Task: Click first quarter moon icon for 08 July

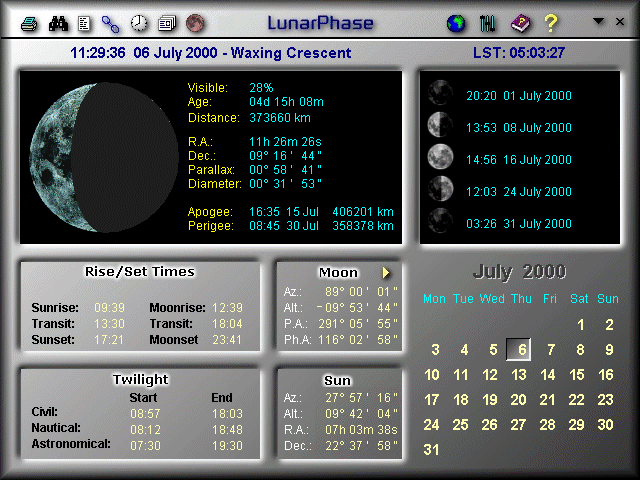Action: pyautogui.click(x=440, y=124)
